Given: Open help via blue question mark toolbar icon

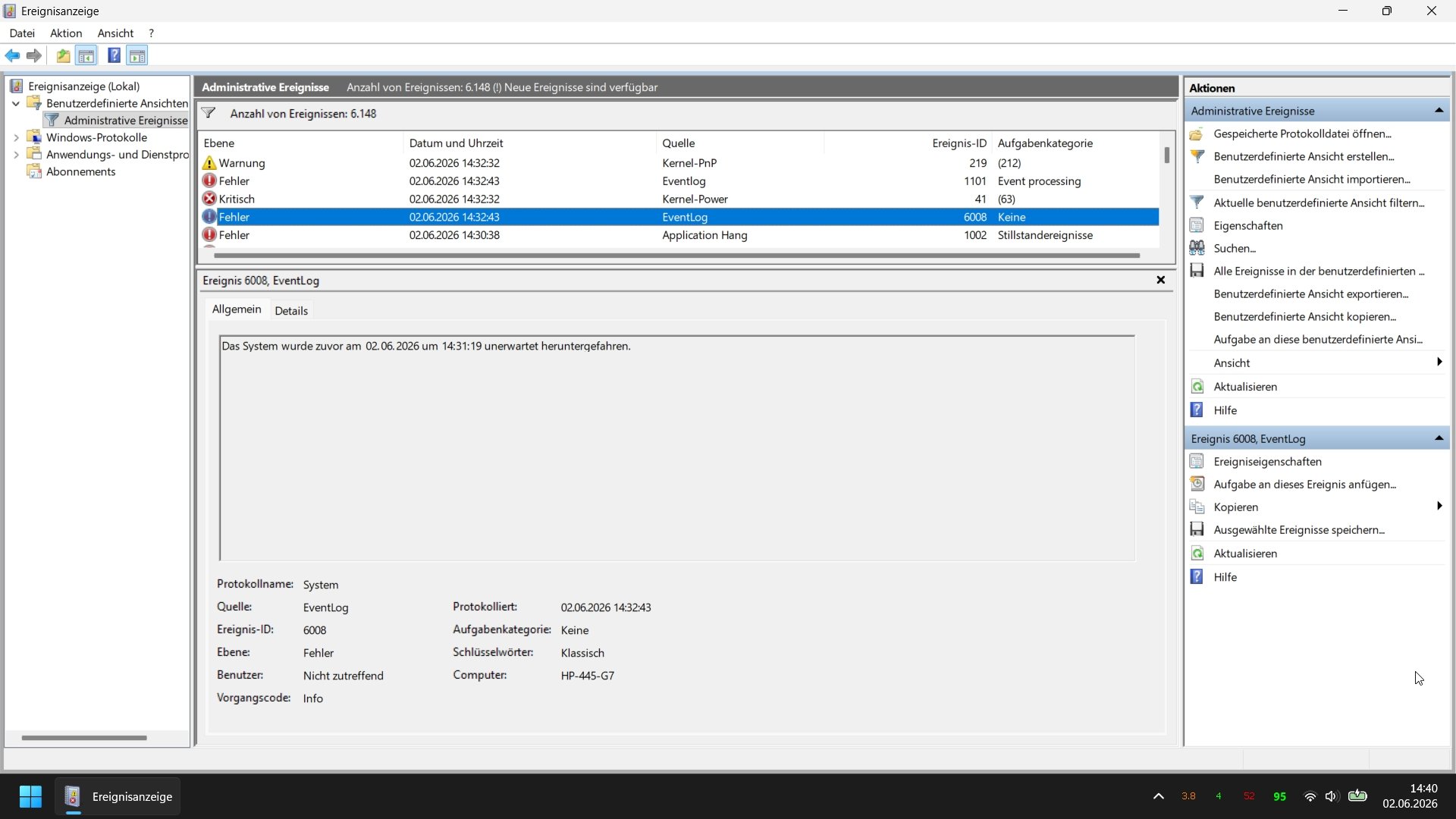Looking at the screenshot, I should click(x=114, y=55).
